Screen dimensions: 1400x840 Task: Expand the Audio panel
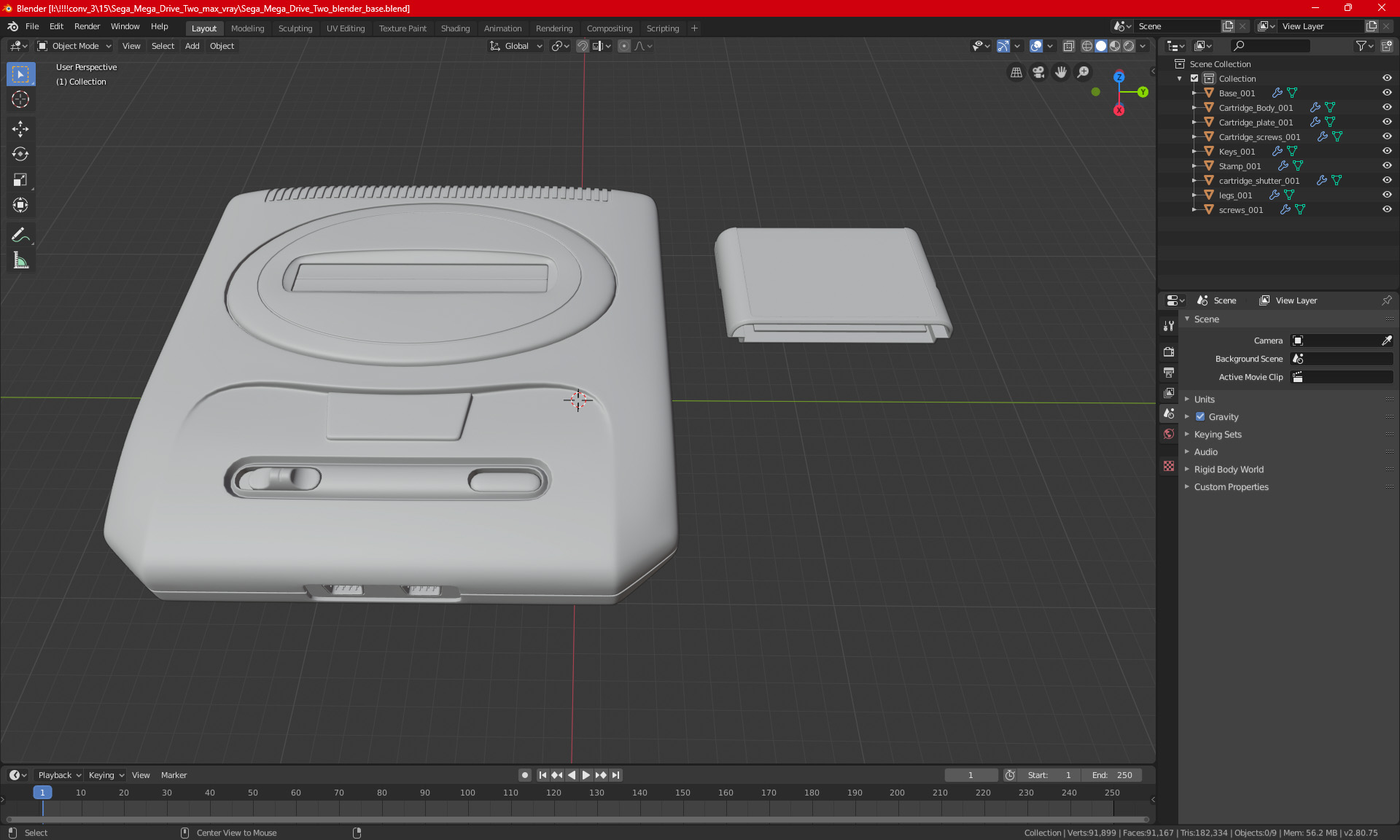(1205, 452)
